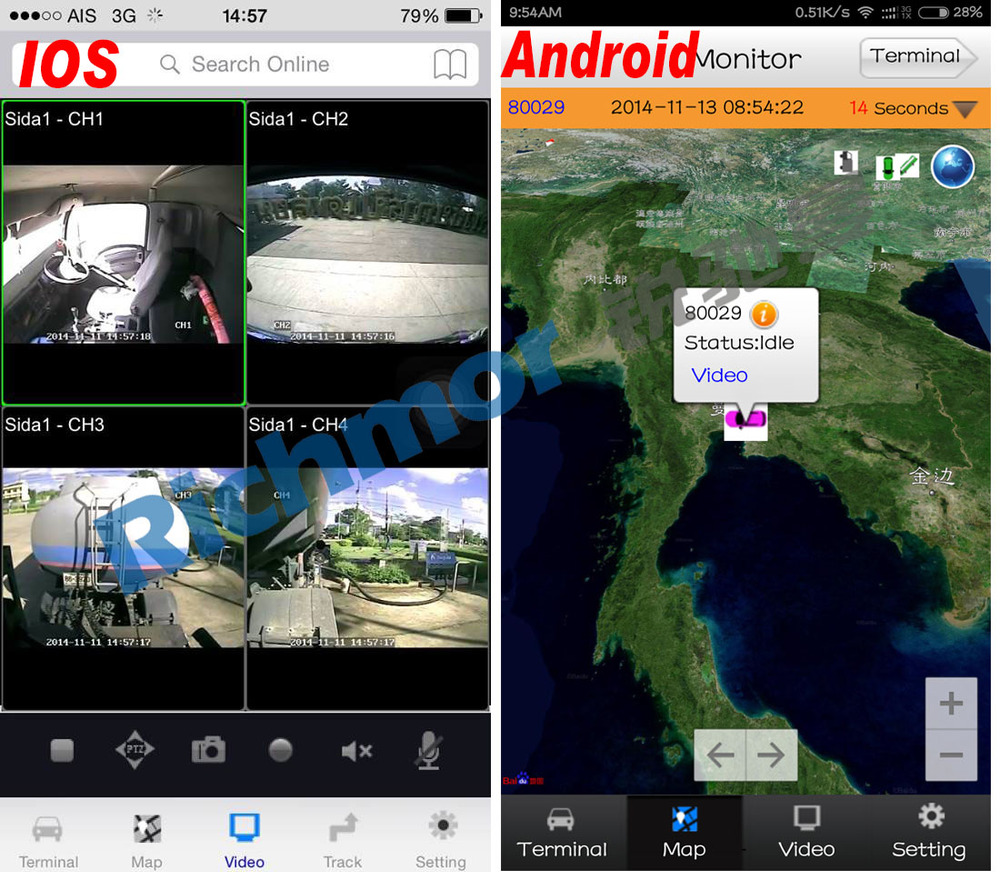Tap the orange info icon in popup
The image size is (1000, 872).
tap(763, 314)
